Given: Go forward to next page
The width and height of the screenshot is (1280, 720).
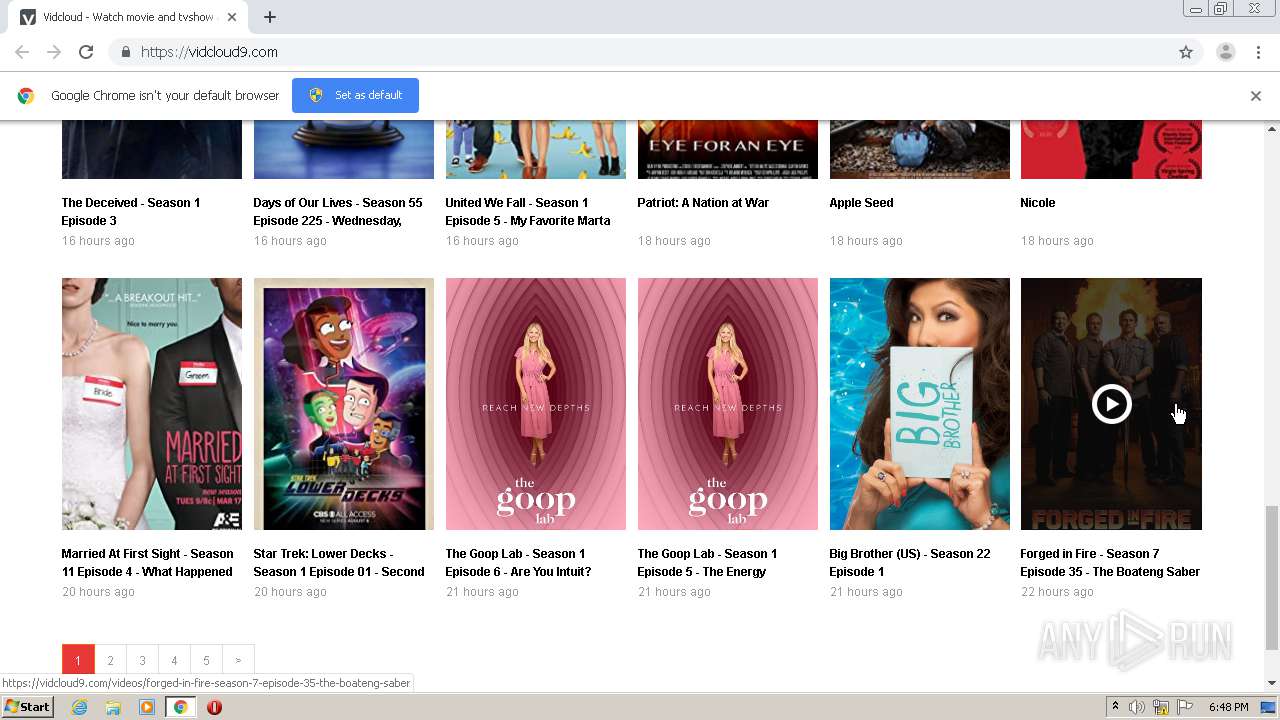Looking at the screenshot, I should pos(54,52).
